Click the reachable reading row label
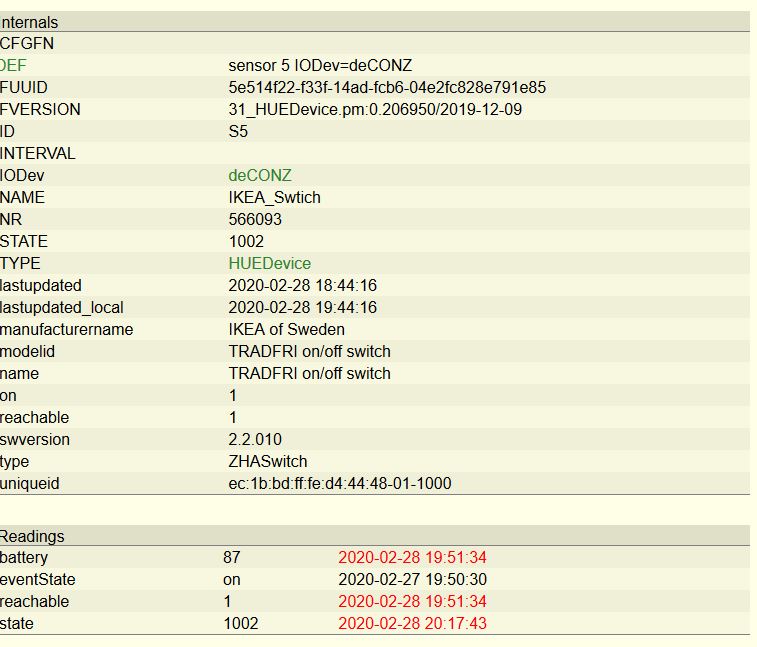757x647 pixels. pyautogui.click(x=34, y=602)
